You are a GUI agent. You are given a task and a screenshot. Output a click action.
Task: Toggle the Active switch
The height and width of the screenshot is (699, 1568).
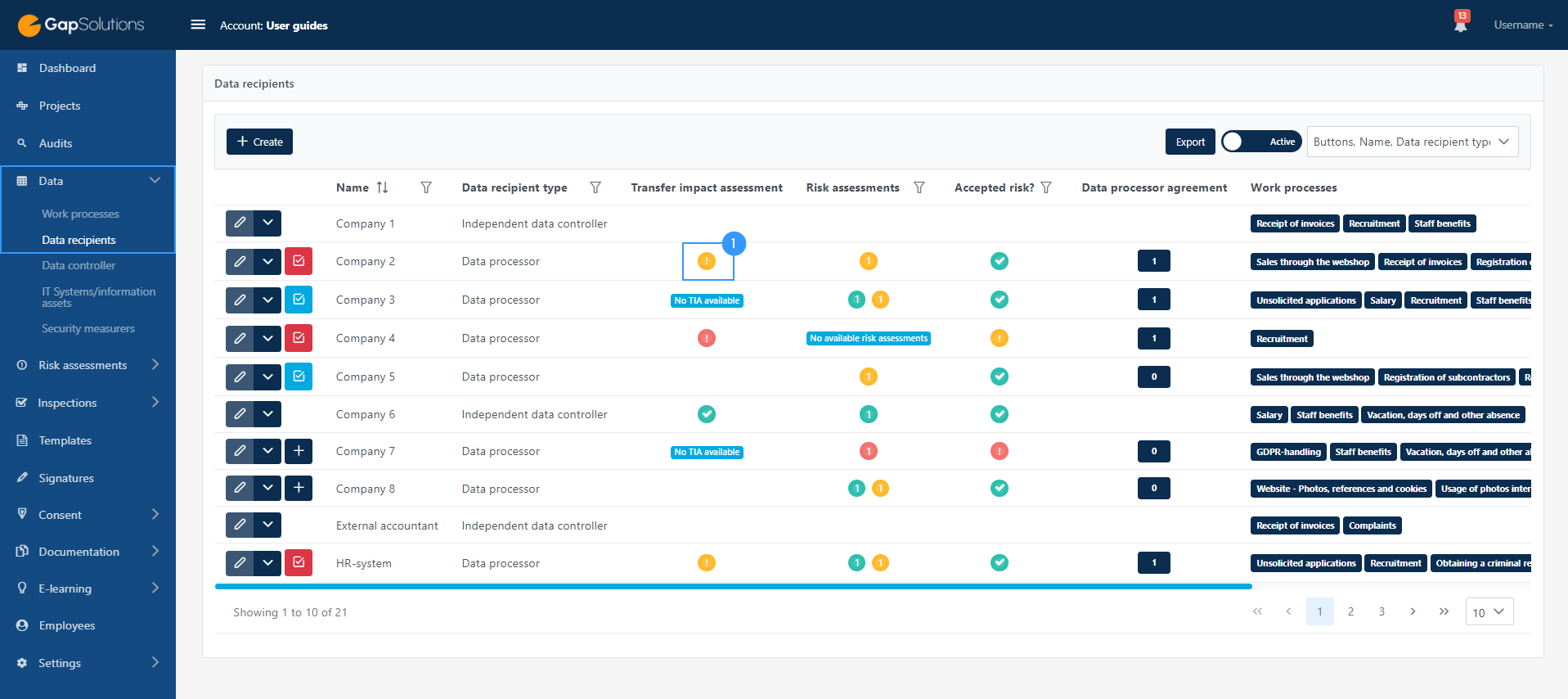click(x=1261, y=142)
